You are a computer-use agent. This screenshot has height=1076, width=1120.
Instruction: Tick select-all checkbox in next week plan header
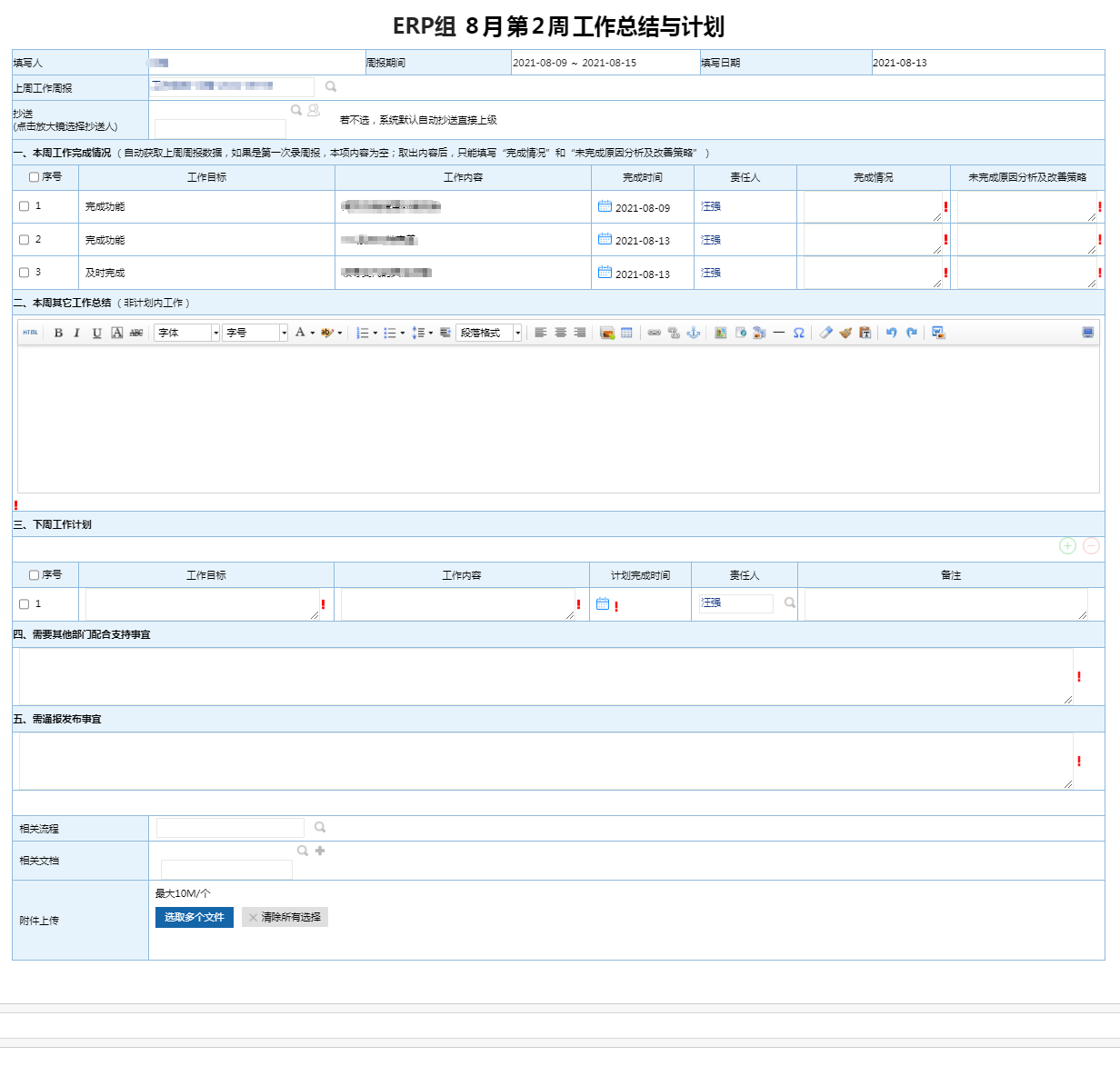point(35,575)
